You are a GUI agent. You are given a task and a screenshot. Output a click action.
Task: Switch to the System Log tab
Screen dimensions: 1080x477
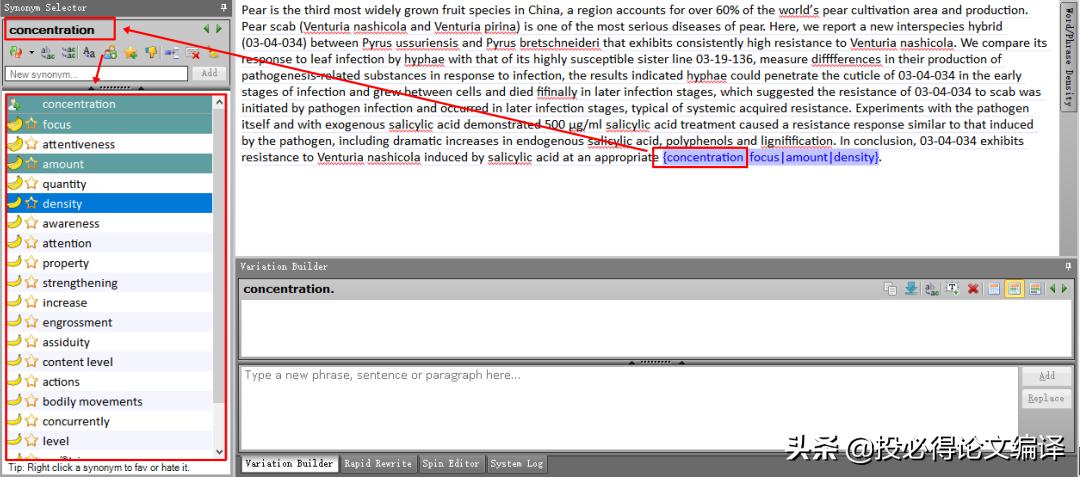(517, 463)
